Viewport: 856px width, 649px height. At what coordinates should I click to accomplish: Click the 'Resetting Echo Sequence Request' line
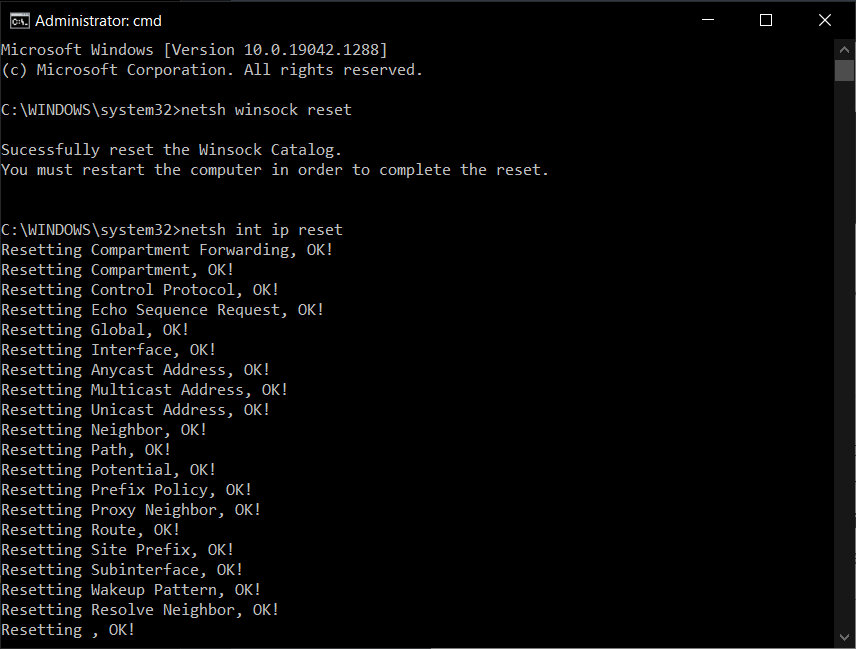pyautogui.click(x=162, y=310)
